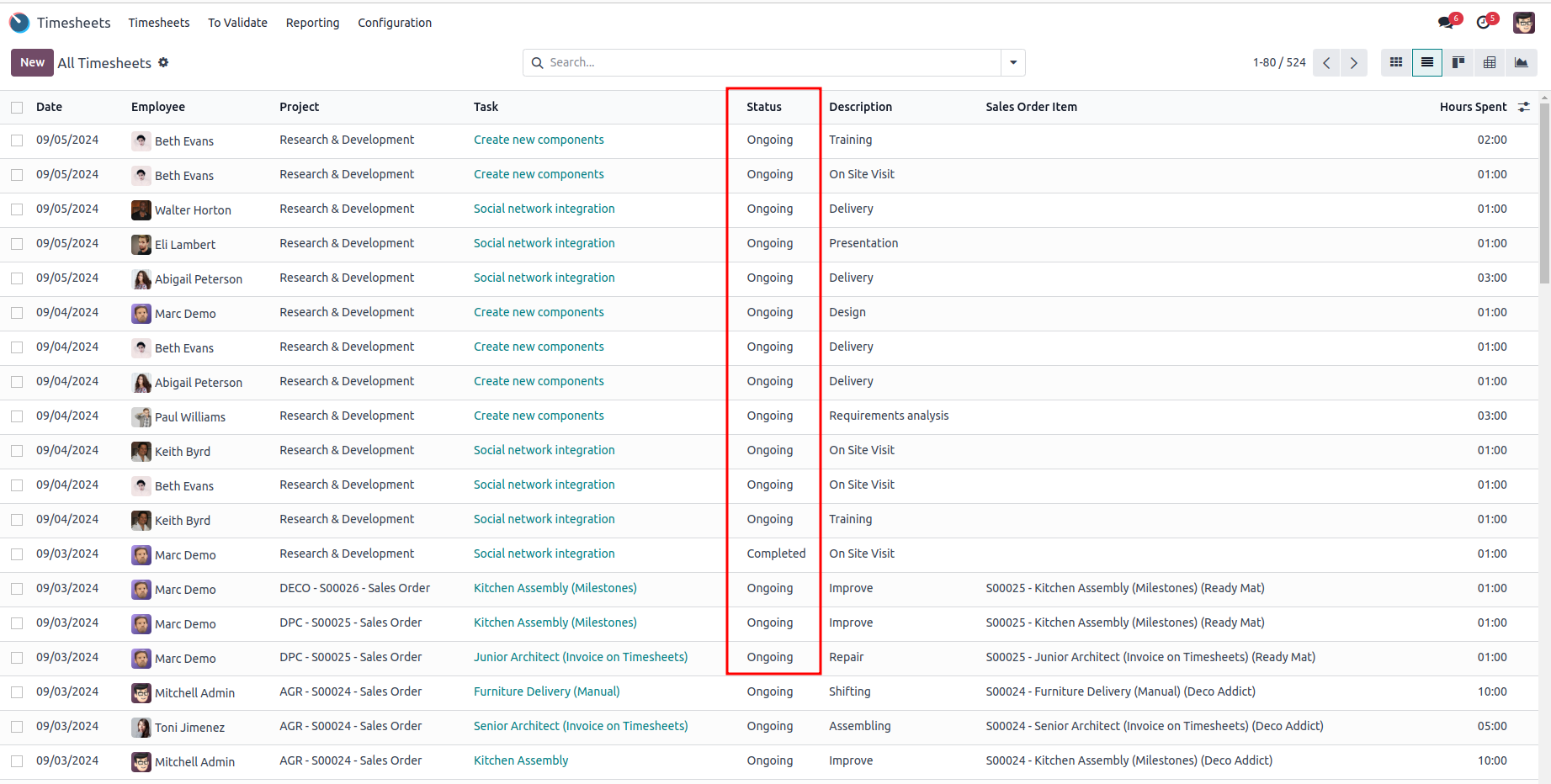
Task: Switch to the grid view
Action: tap(1396, 62)
